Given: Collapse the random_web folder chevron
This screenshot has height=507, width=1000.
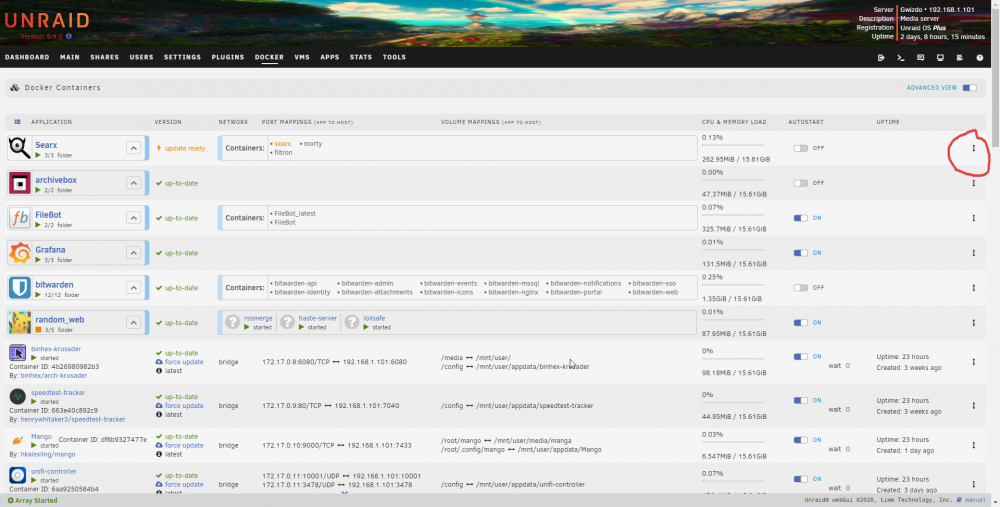Looking at the screenshot, I should click(x=133, y=323).
